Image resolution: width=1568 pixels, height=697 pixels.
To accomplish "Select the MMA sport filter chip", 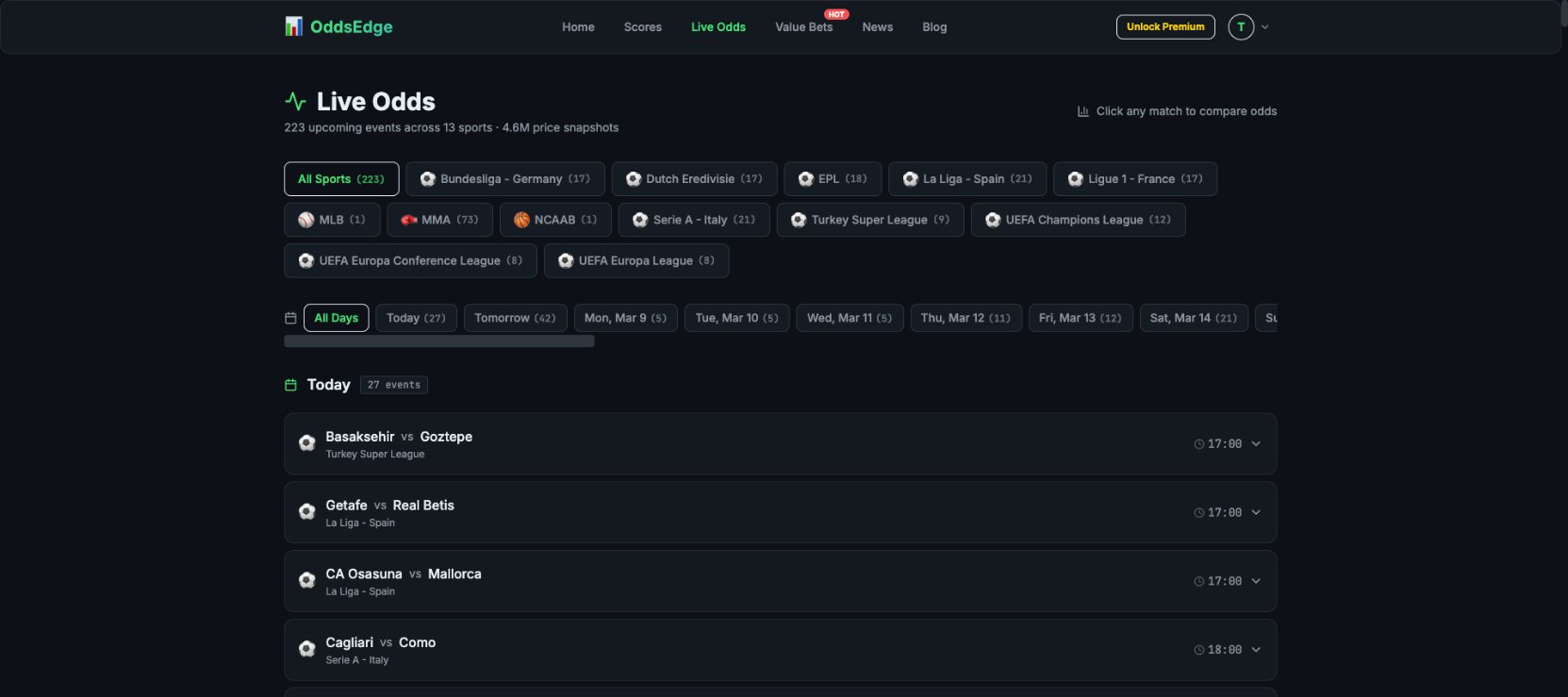I will [x=439, y=220].
